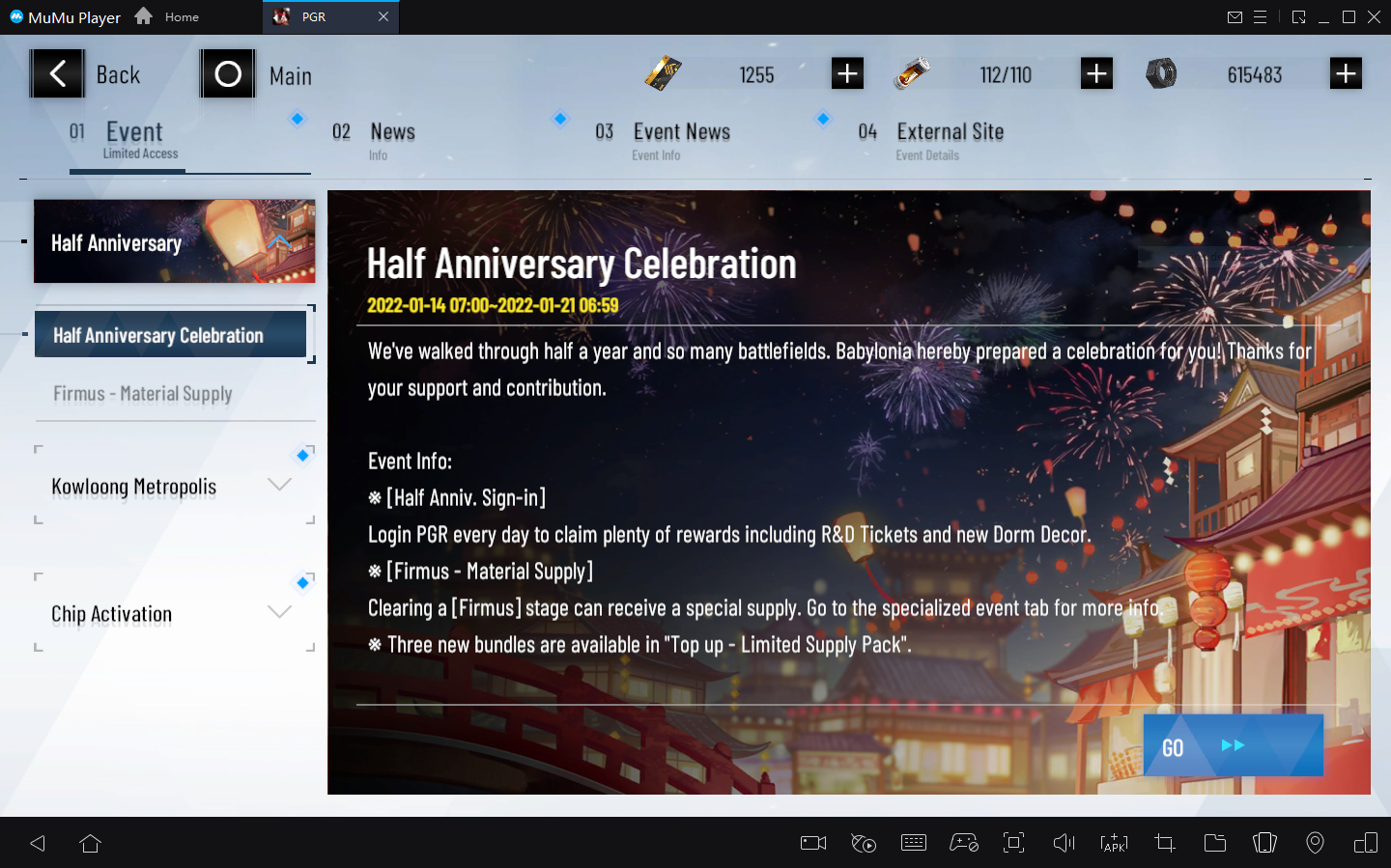Add more black cards with plus button

click(847, 73)
